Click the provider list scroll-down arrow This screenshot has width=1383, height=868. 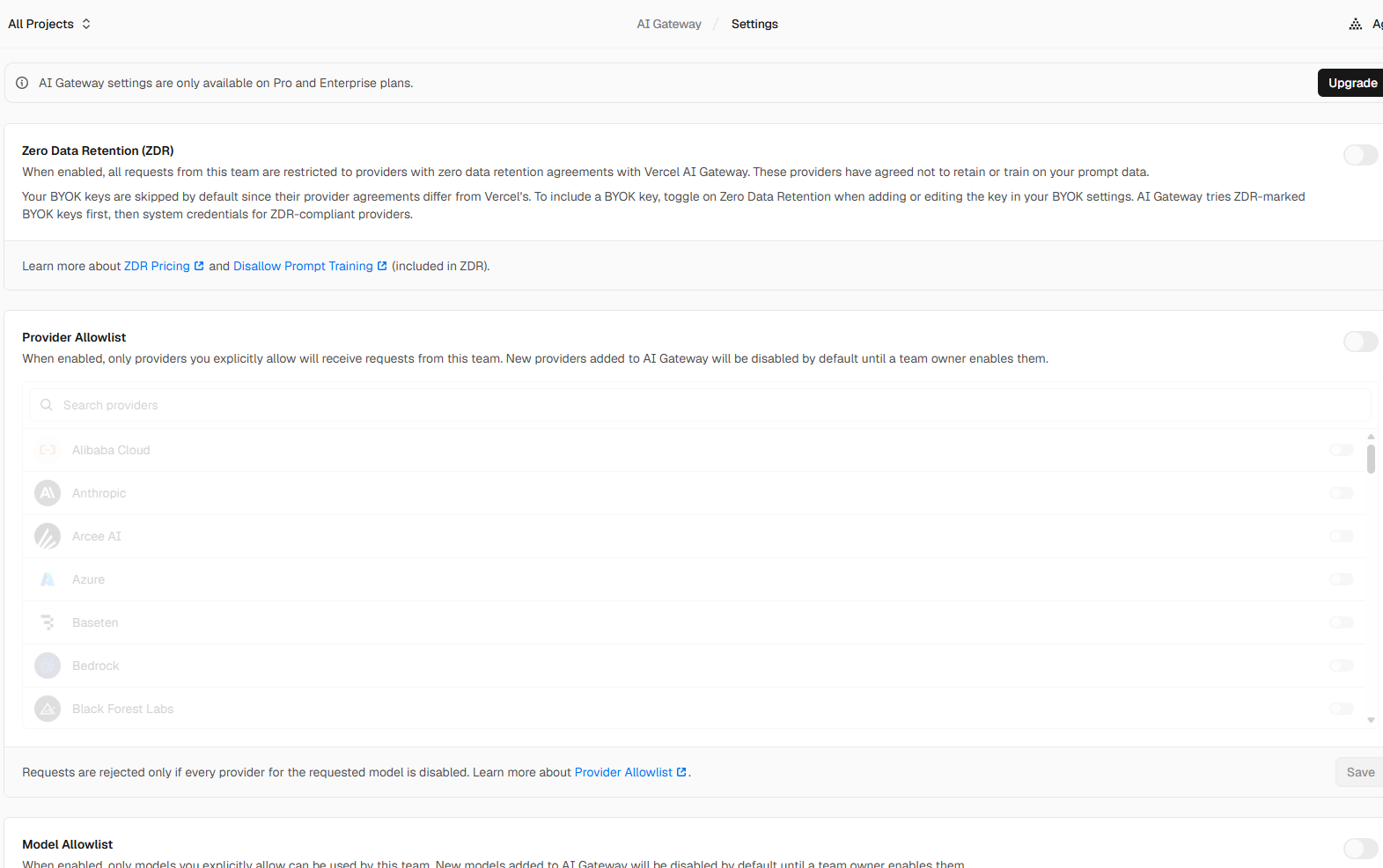click(1371, 720)
